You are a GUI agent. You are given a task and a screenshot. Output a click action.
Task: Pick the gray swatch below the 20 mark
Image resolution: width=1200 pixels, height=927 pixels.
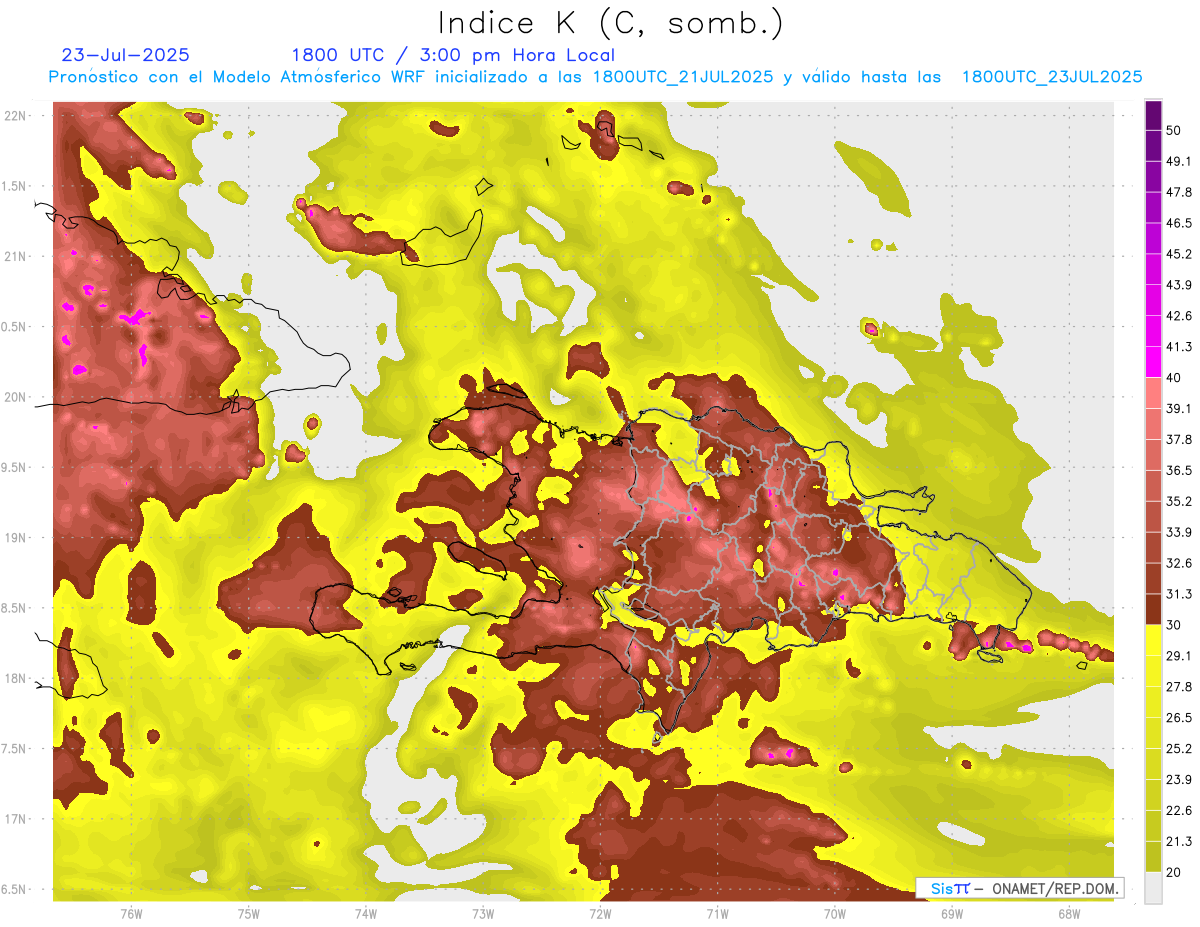point(1153,888)
